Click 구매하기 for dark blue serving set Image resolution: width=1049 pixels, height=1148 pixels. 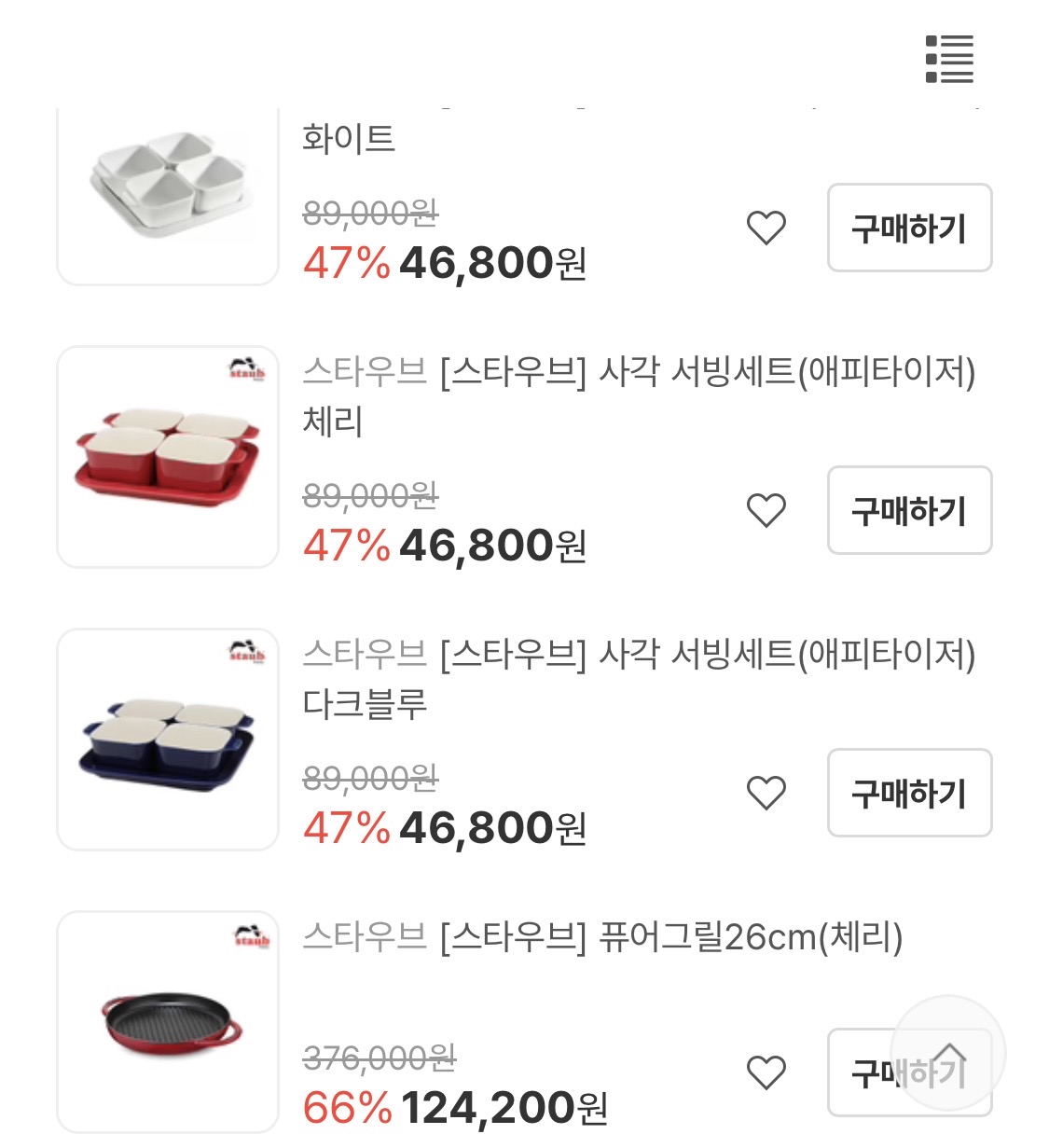[x=909, y=793]
